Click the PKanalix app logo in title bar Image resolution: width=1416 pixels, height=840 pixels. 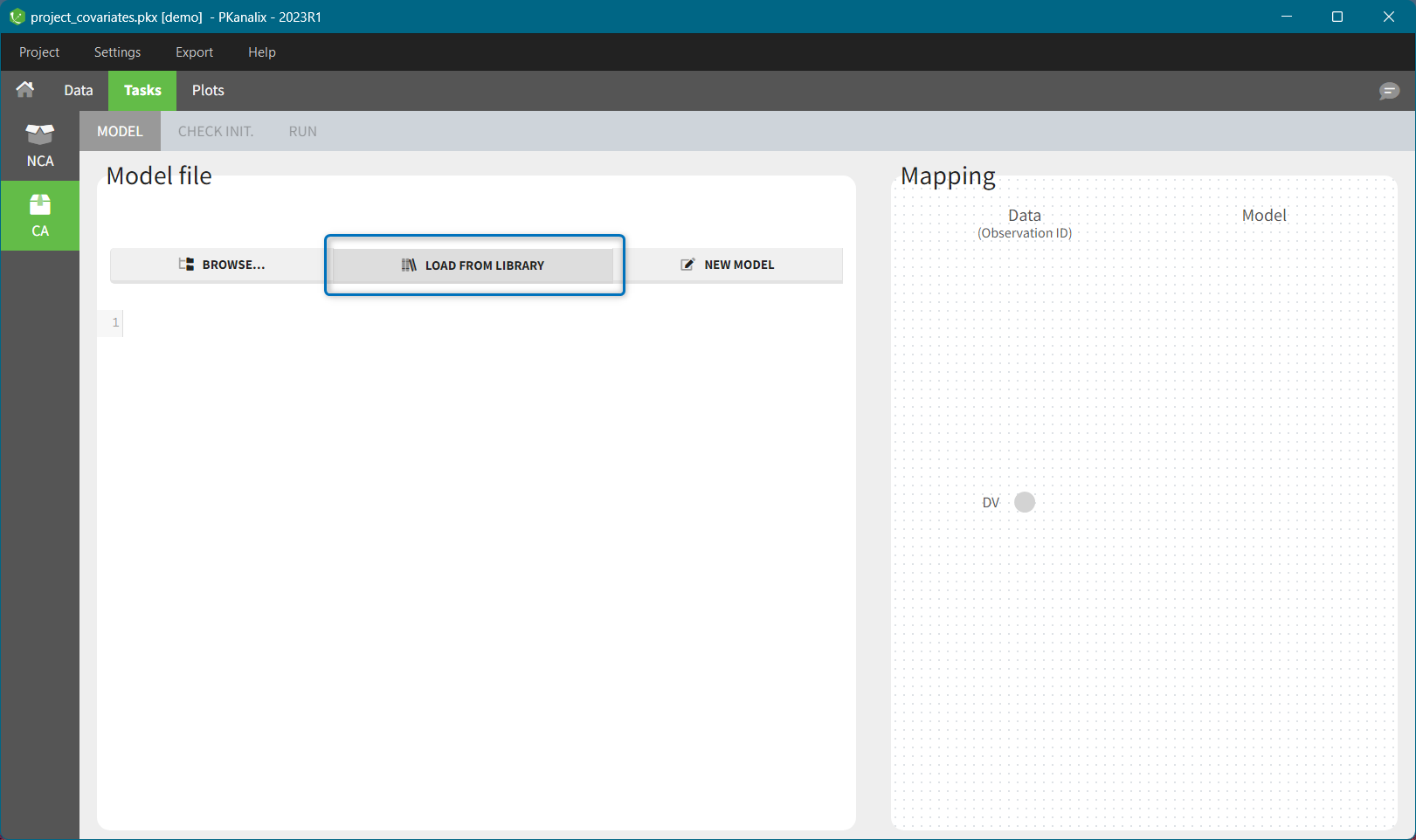pos(17,17)
